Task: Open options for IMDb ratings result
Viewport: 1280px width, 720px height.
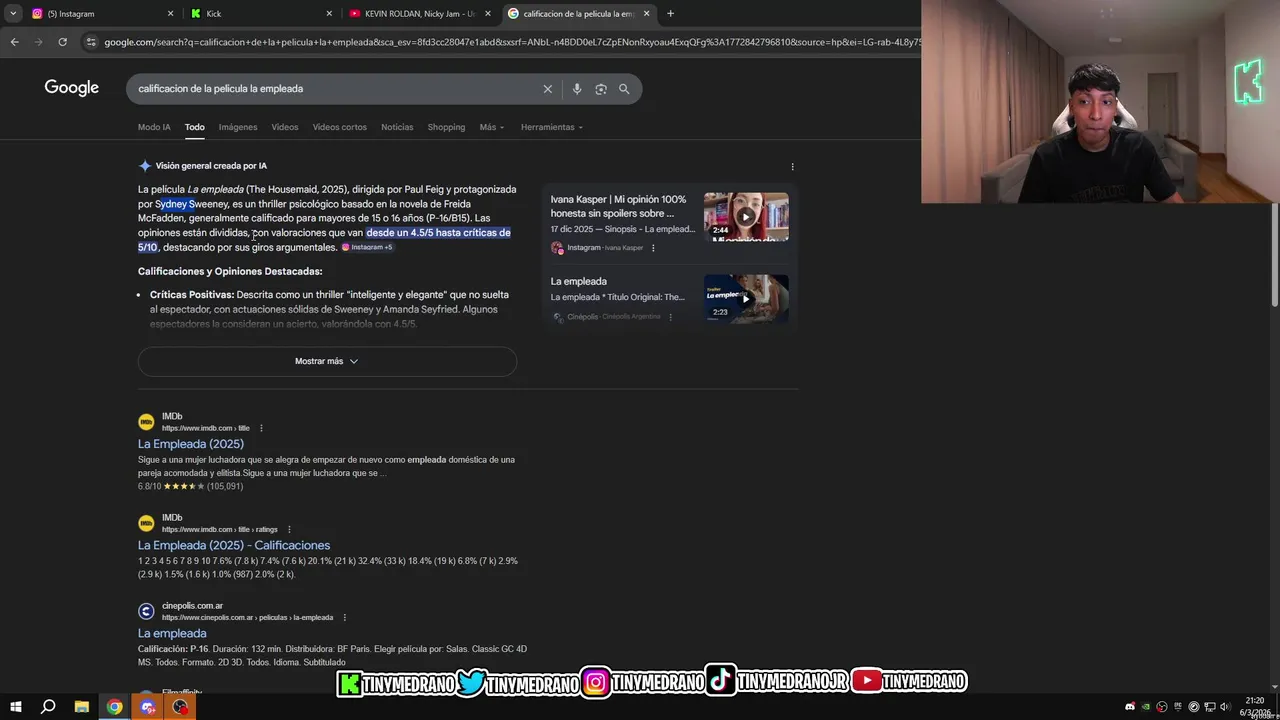Action: point(289,530)
